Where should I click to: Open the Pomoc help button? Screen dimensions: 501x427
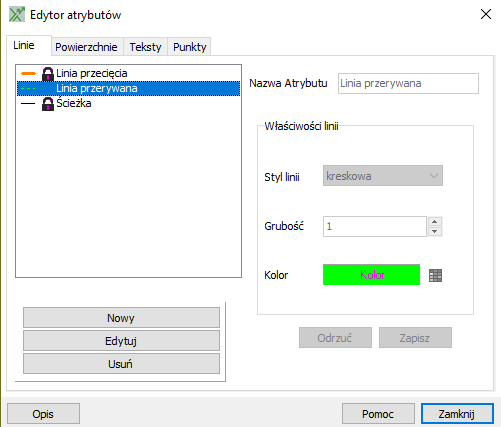coord(378,414)
